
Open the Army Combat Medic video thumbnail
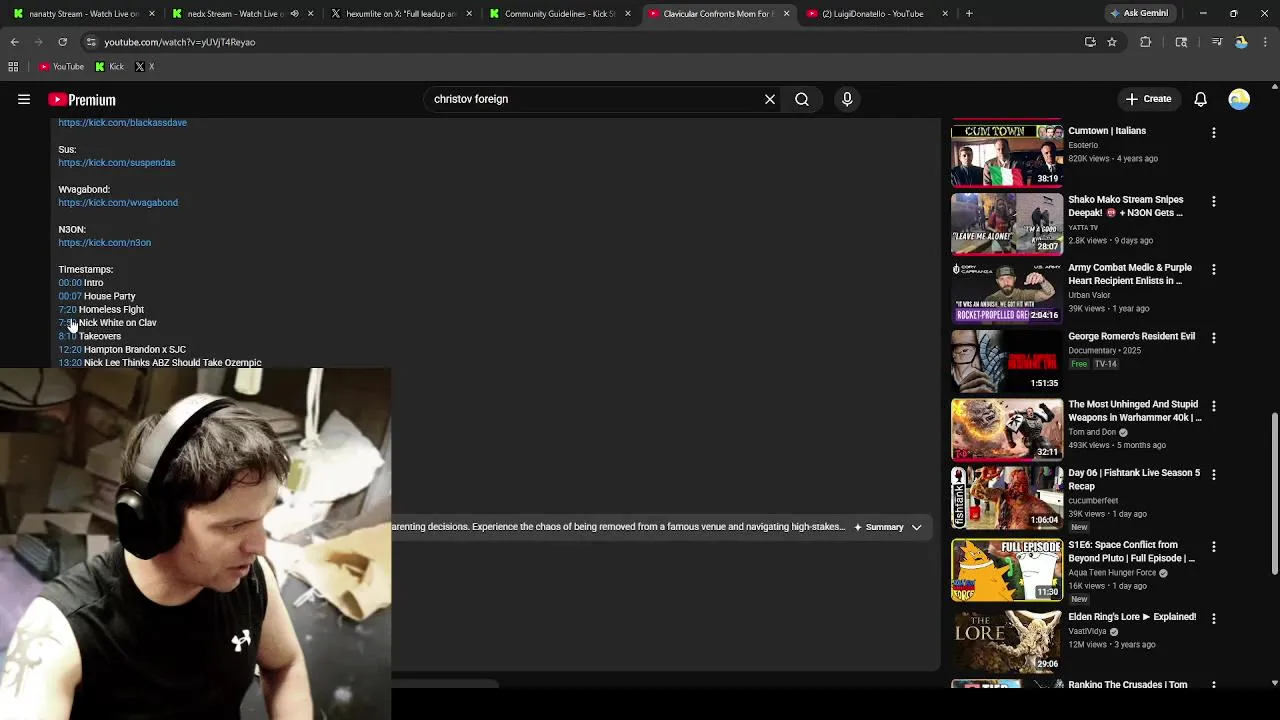[1007, 292]
